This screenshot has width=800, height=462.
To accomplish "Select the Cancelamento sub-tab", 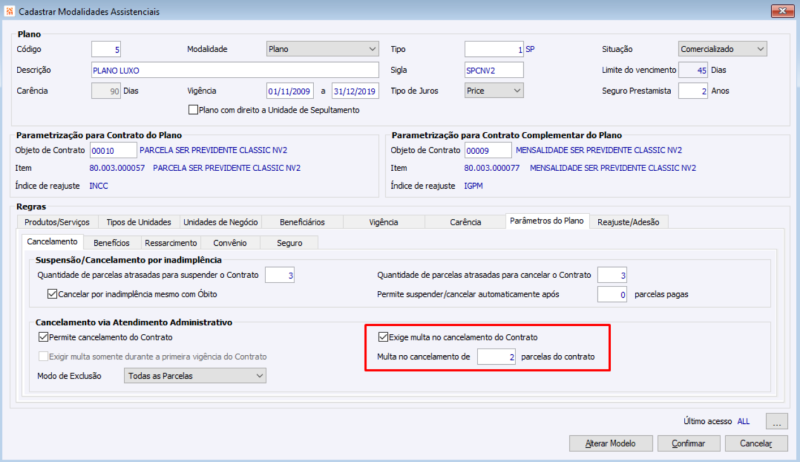I will [52, 242].
